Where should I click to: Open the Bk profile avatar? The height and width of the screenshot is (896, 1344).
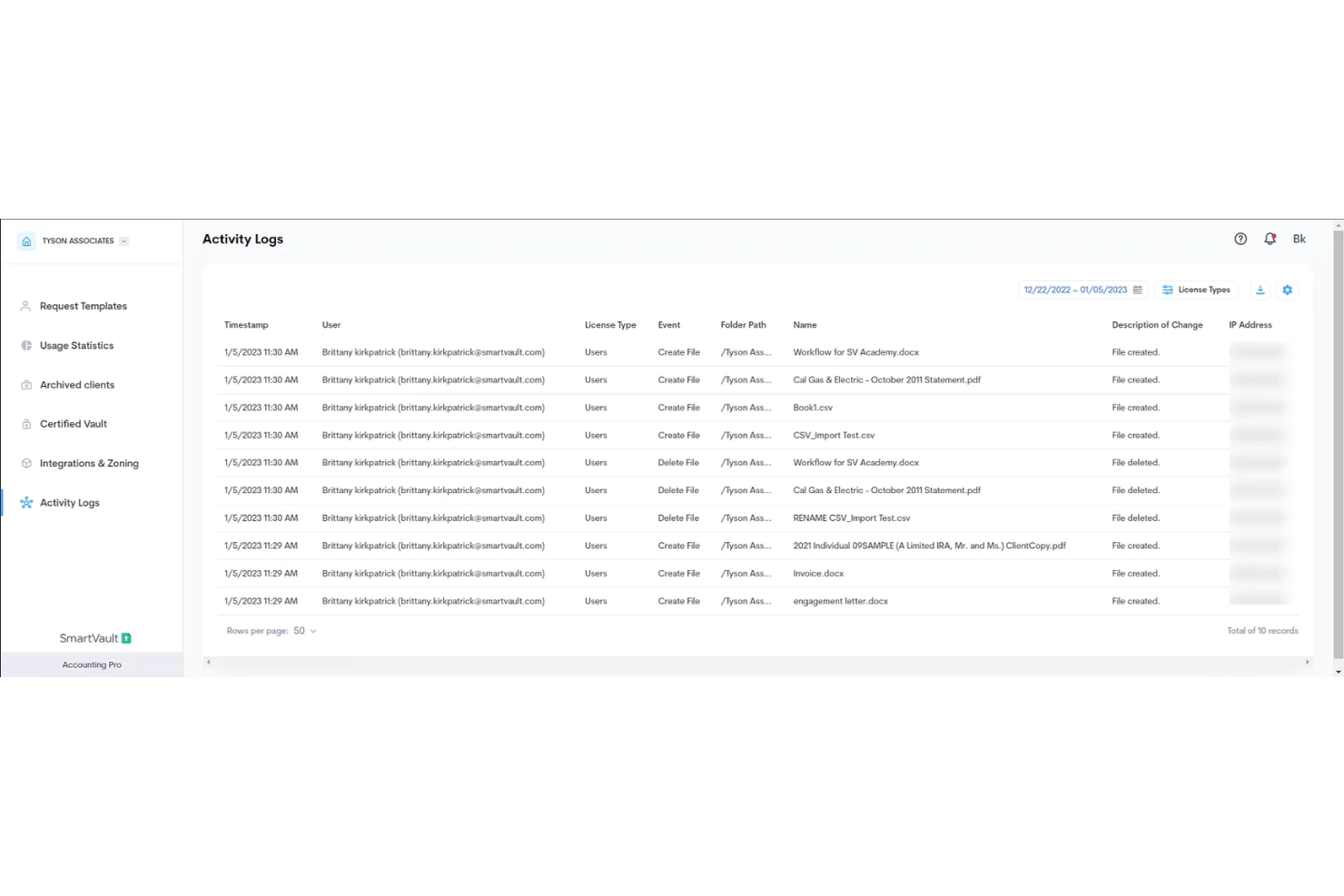(1300, 239)
